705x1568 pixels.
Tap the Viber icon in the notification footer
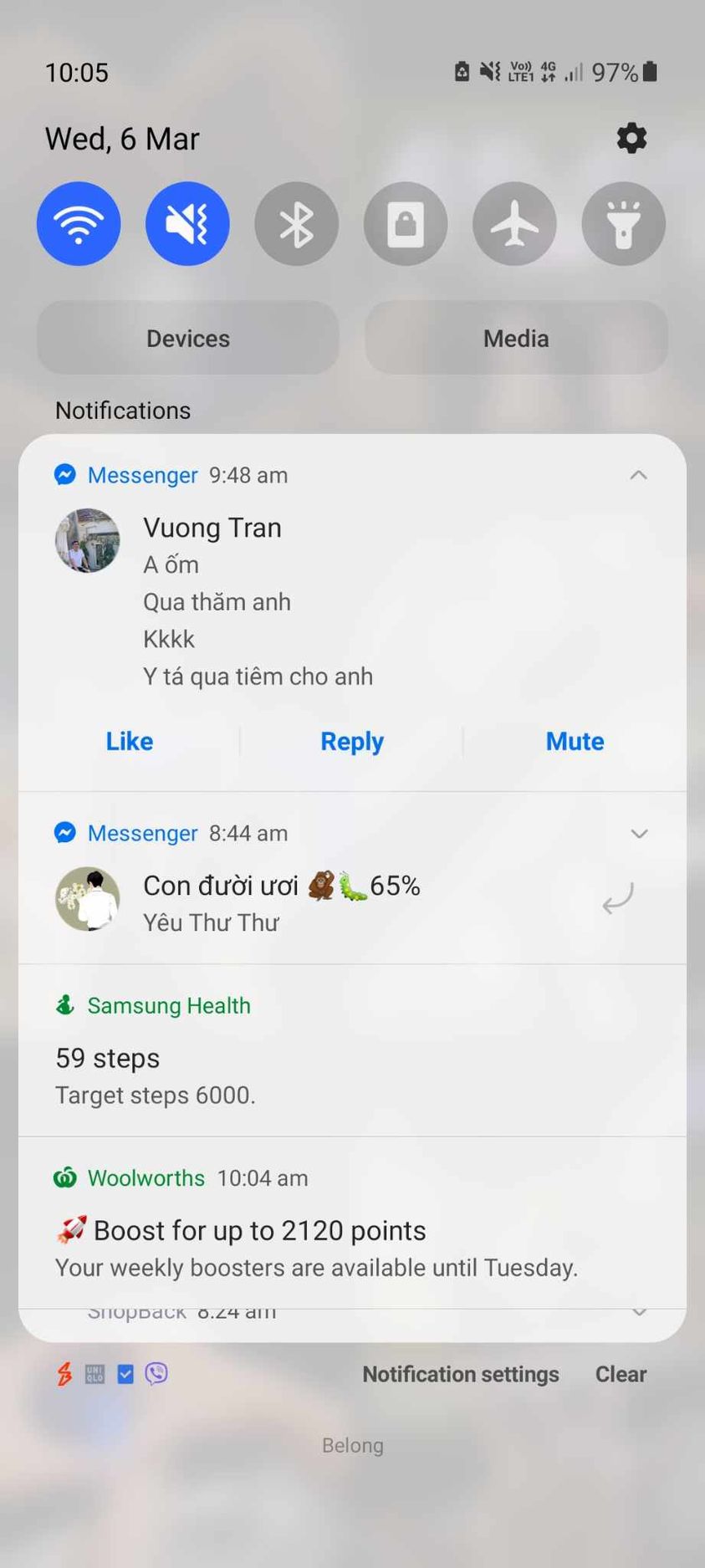tap(156, 1373)
